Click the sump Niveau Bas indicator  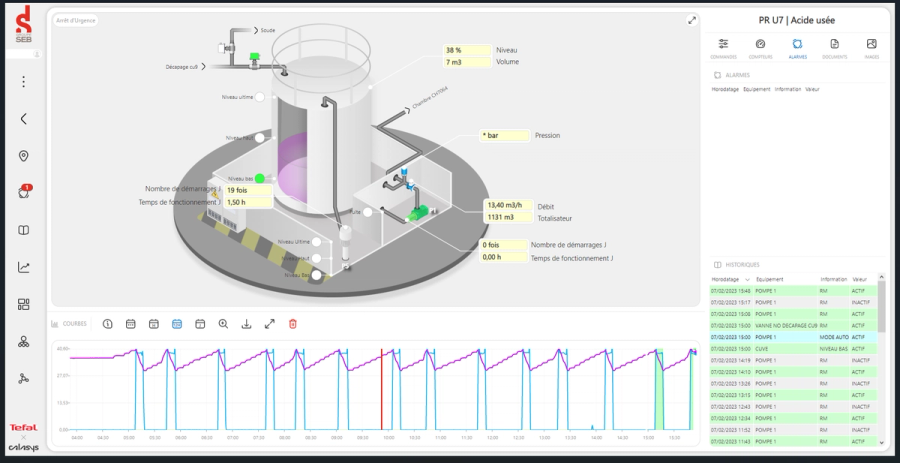point(316,275)
